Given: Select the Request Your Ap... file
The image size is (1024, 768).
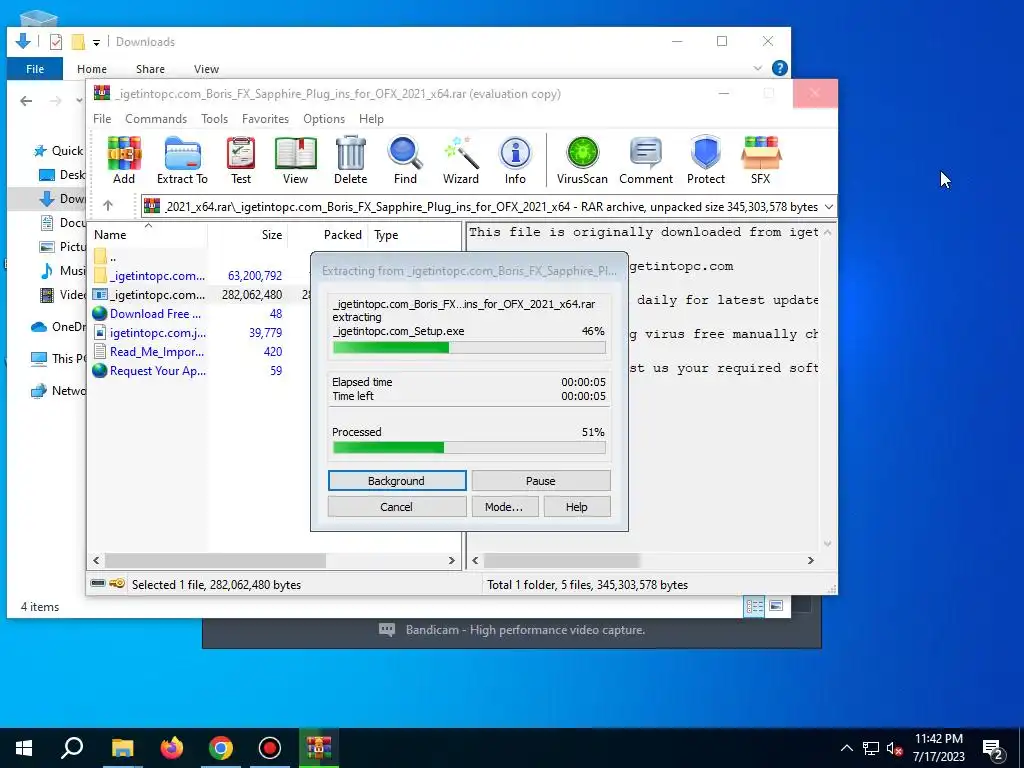Looking at the screenshot, I should 157,370.
